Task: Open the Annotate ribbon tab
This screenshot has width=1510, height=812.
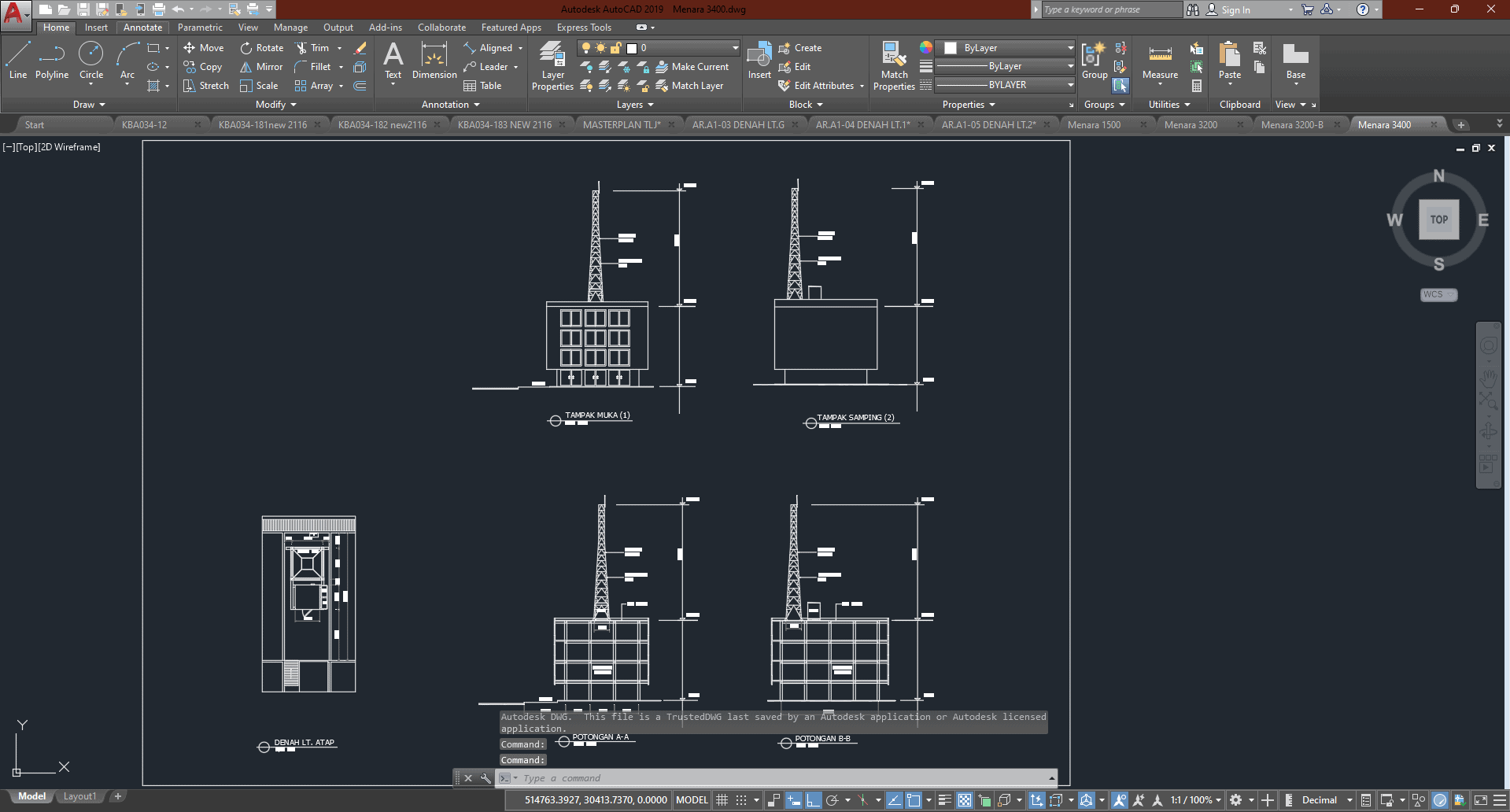Action: [x=142, y=28]
